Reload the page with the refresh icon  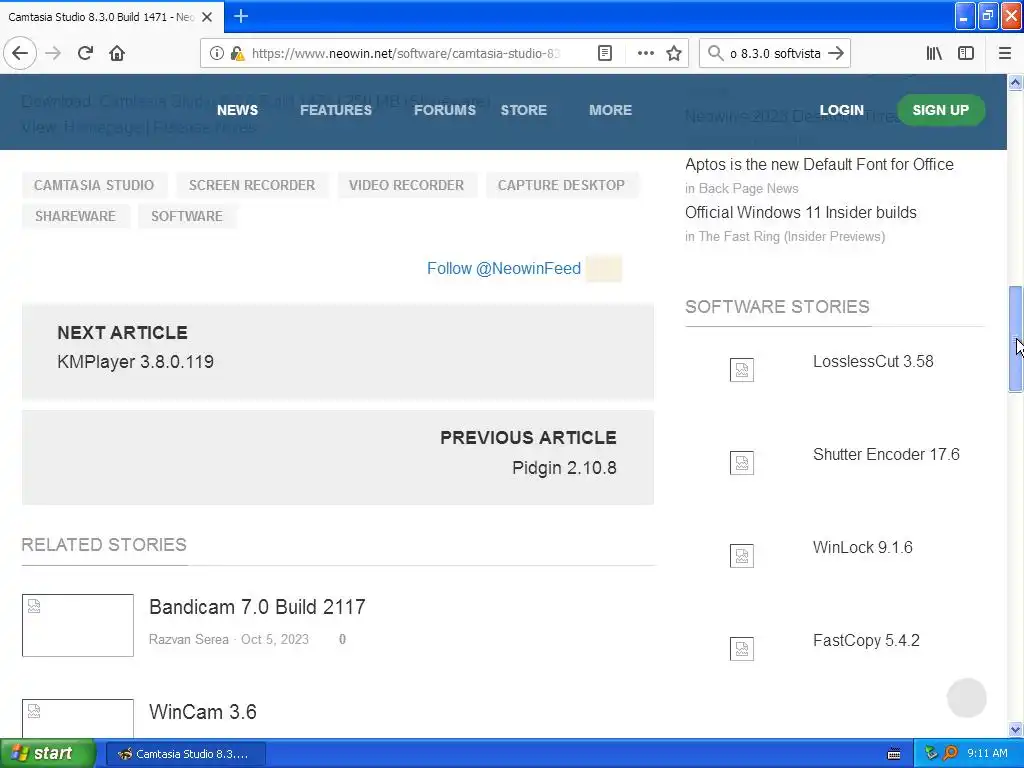(85, 53)
